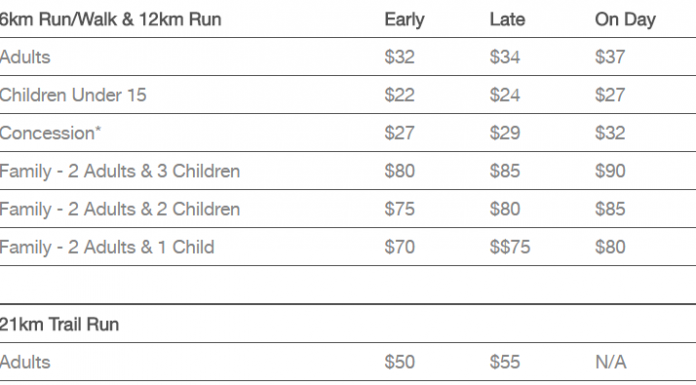Click the Early column header

tap(404, 20)
